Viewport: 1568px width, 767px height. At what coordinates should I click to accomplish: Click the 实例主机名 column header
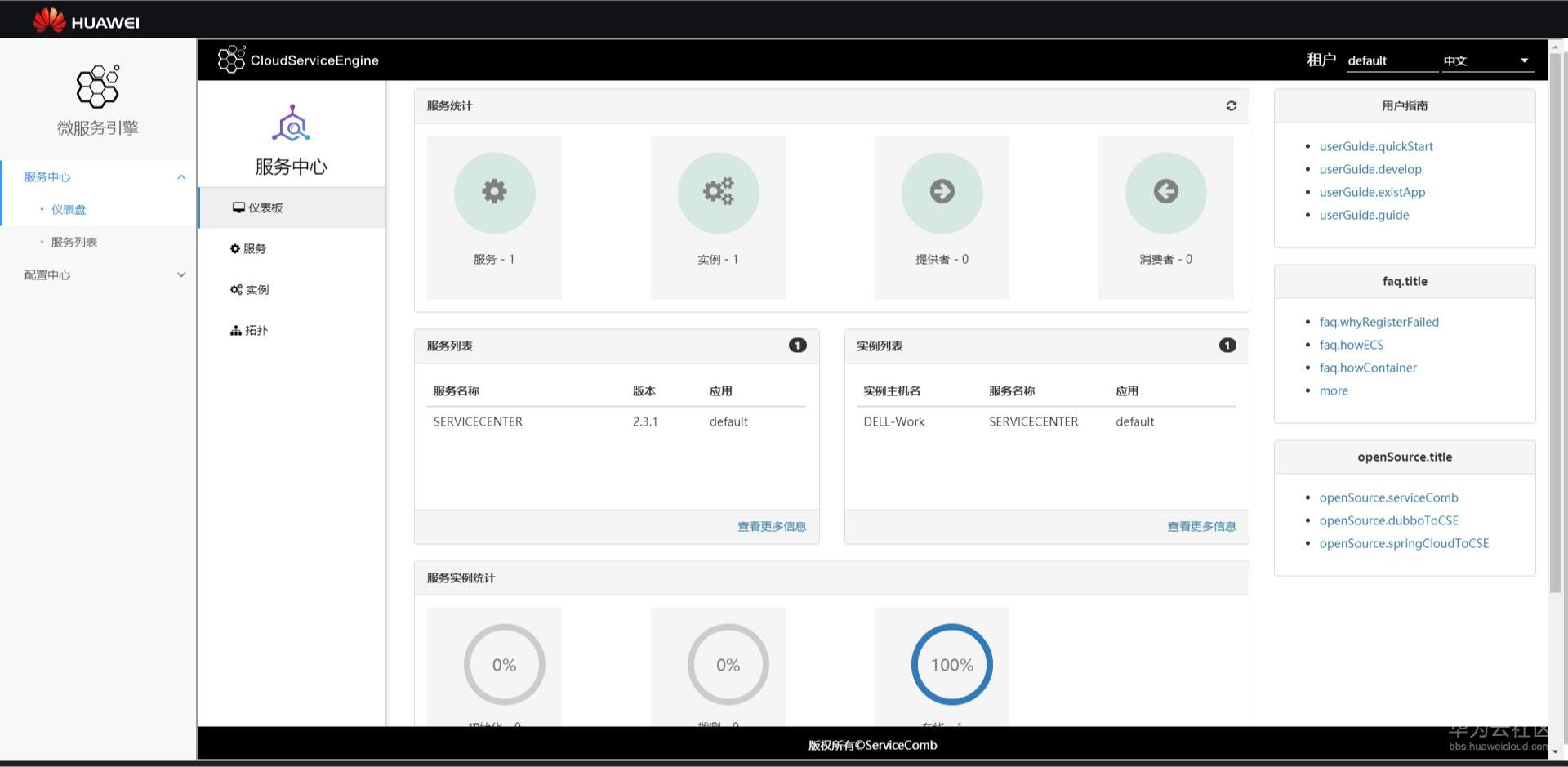click(892, 391)
